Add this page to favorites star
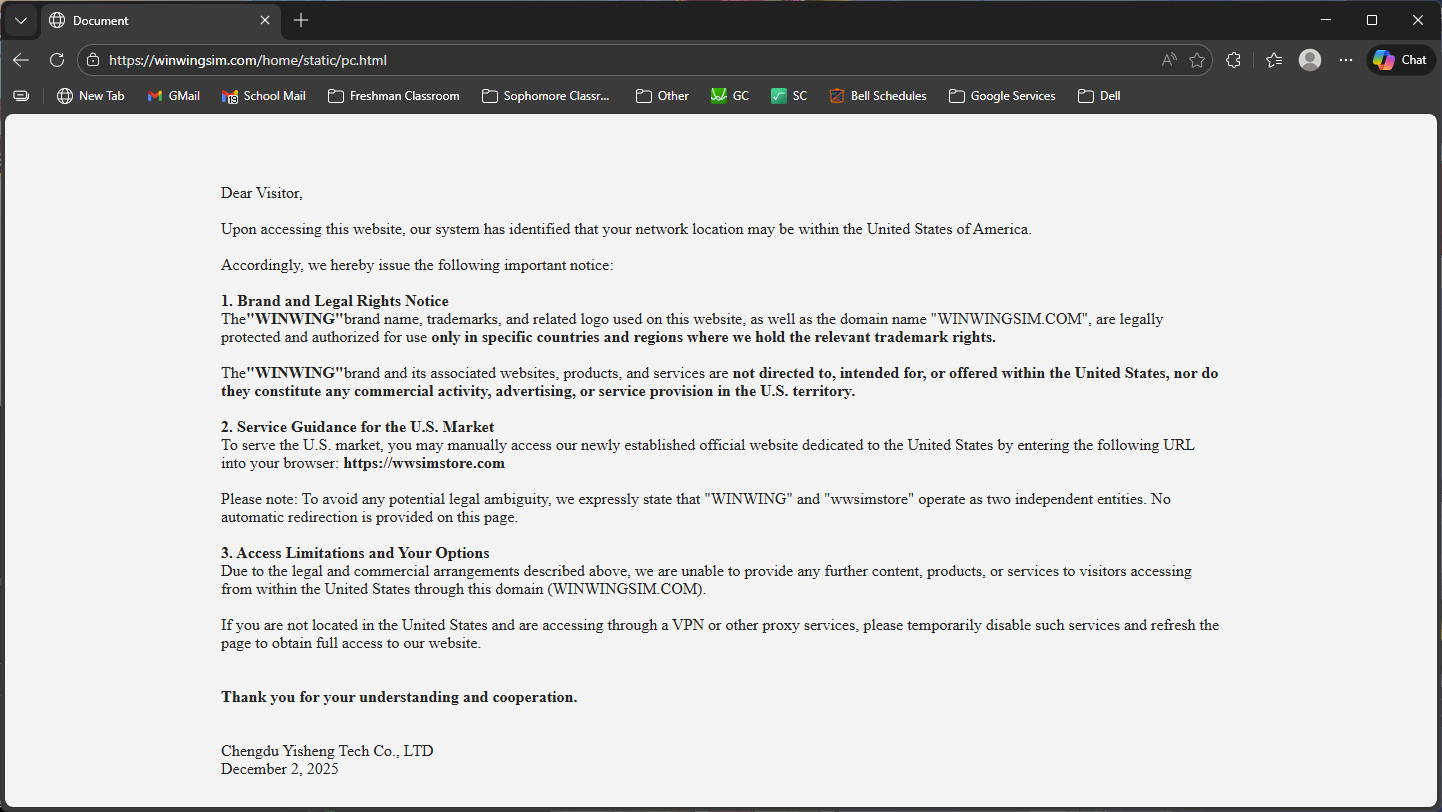 tap(1197, 60)
